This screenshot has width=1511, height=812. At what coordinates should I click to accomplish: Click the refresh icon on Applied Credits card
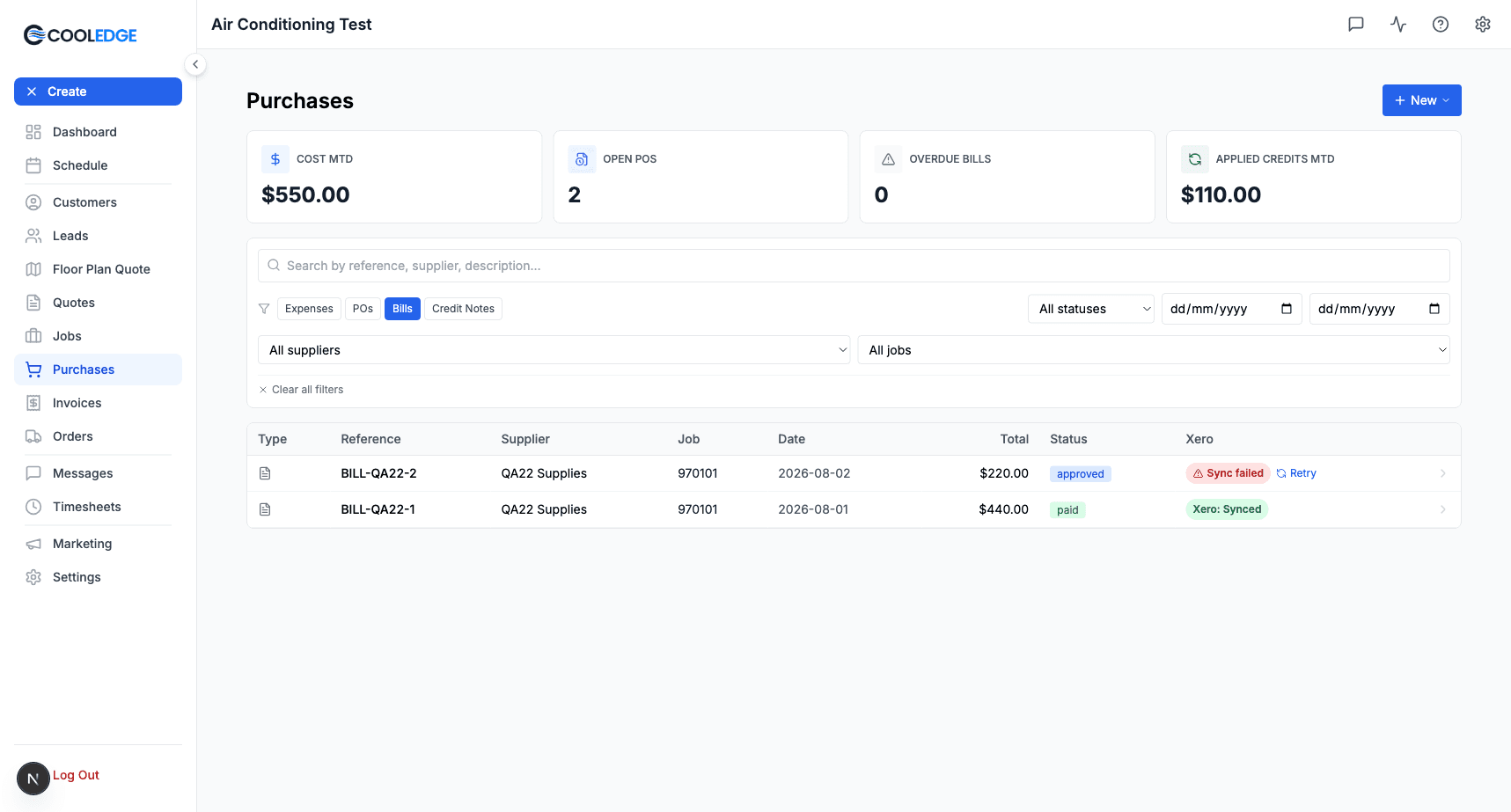coord(1195,159)
